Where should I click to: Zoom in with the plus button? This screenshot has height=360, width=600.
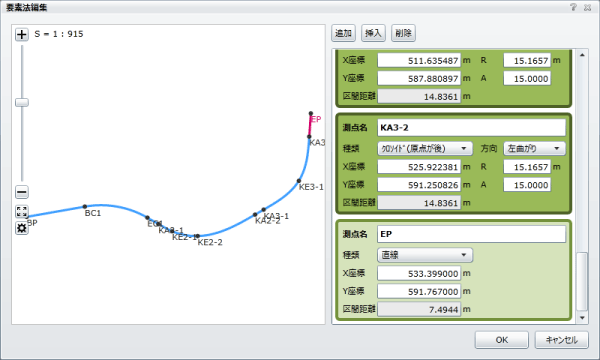point(22,34)
